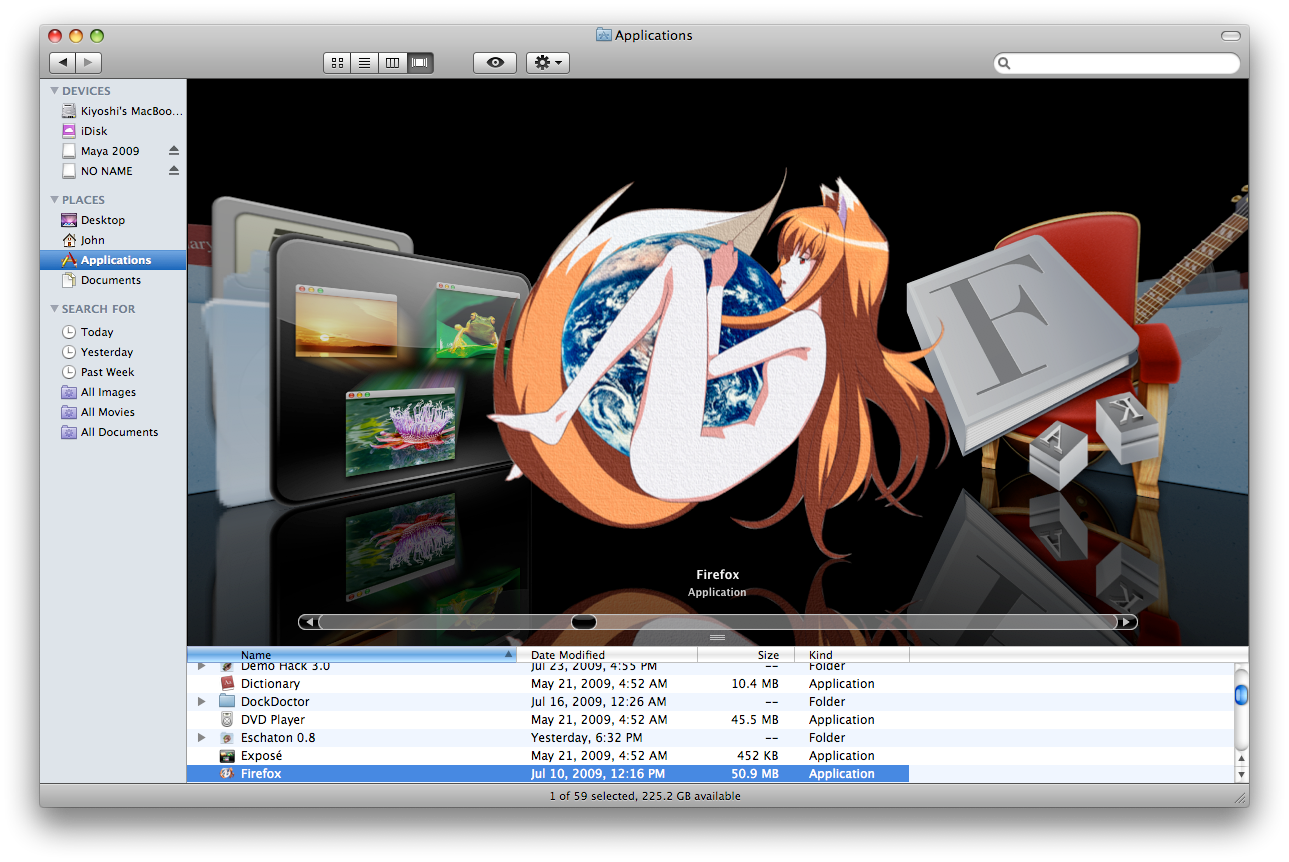Viewport: 1289px width, 862px height.
Task: Click the Quick Look eye button
Action: 495,63
